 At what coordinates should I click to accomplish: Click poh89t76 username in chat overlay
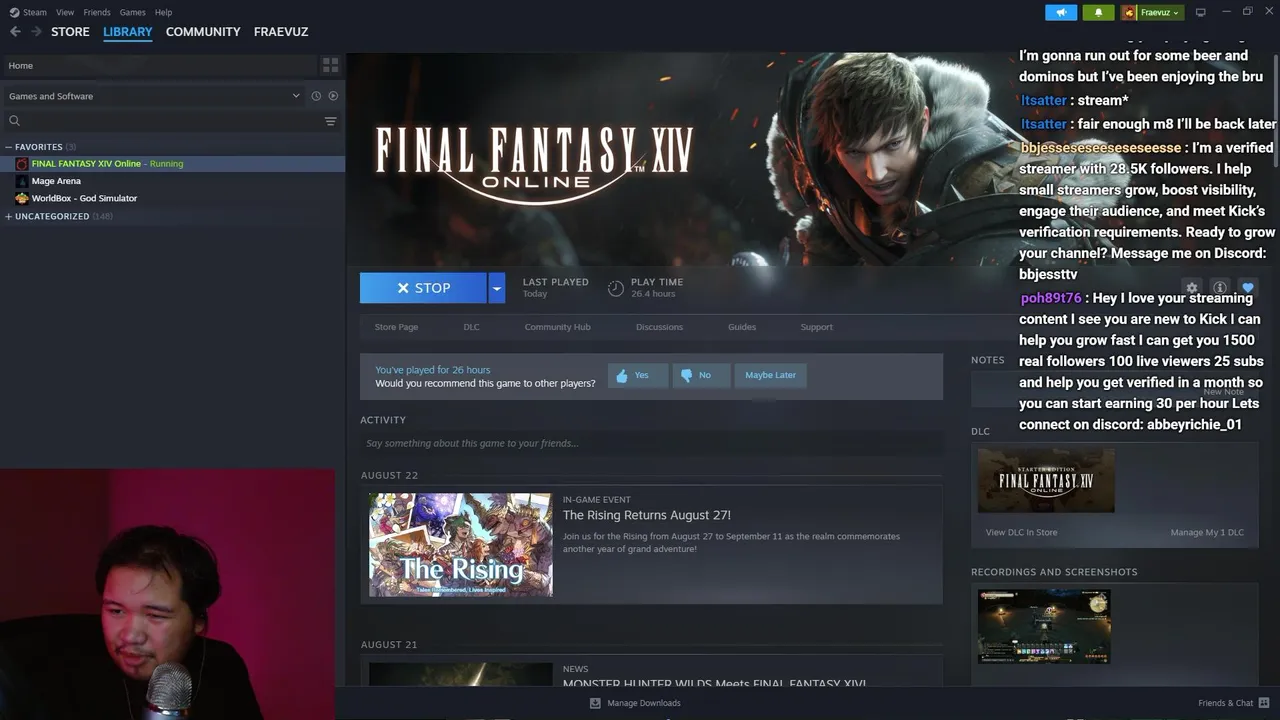click(x=1051, y=298)
